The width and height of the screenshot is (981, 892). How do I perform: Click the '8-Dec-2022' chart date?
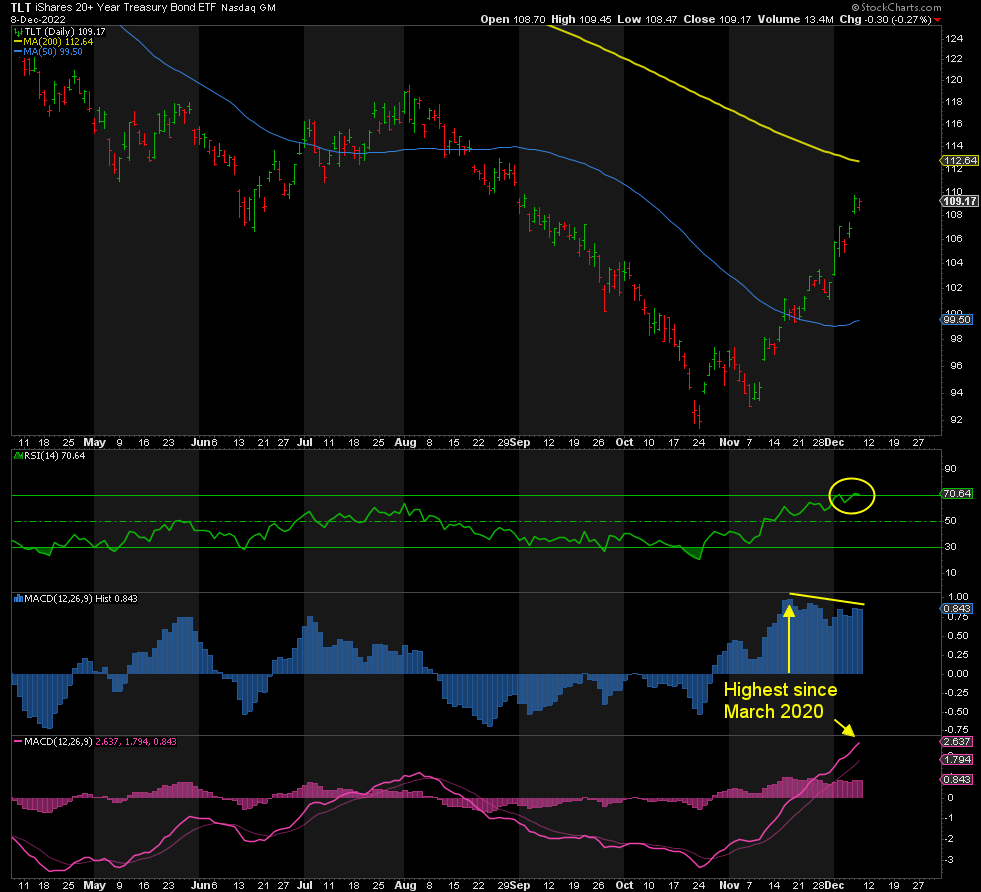[x=38, y=19]
